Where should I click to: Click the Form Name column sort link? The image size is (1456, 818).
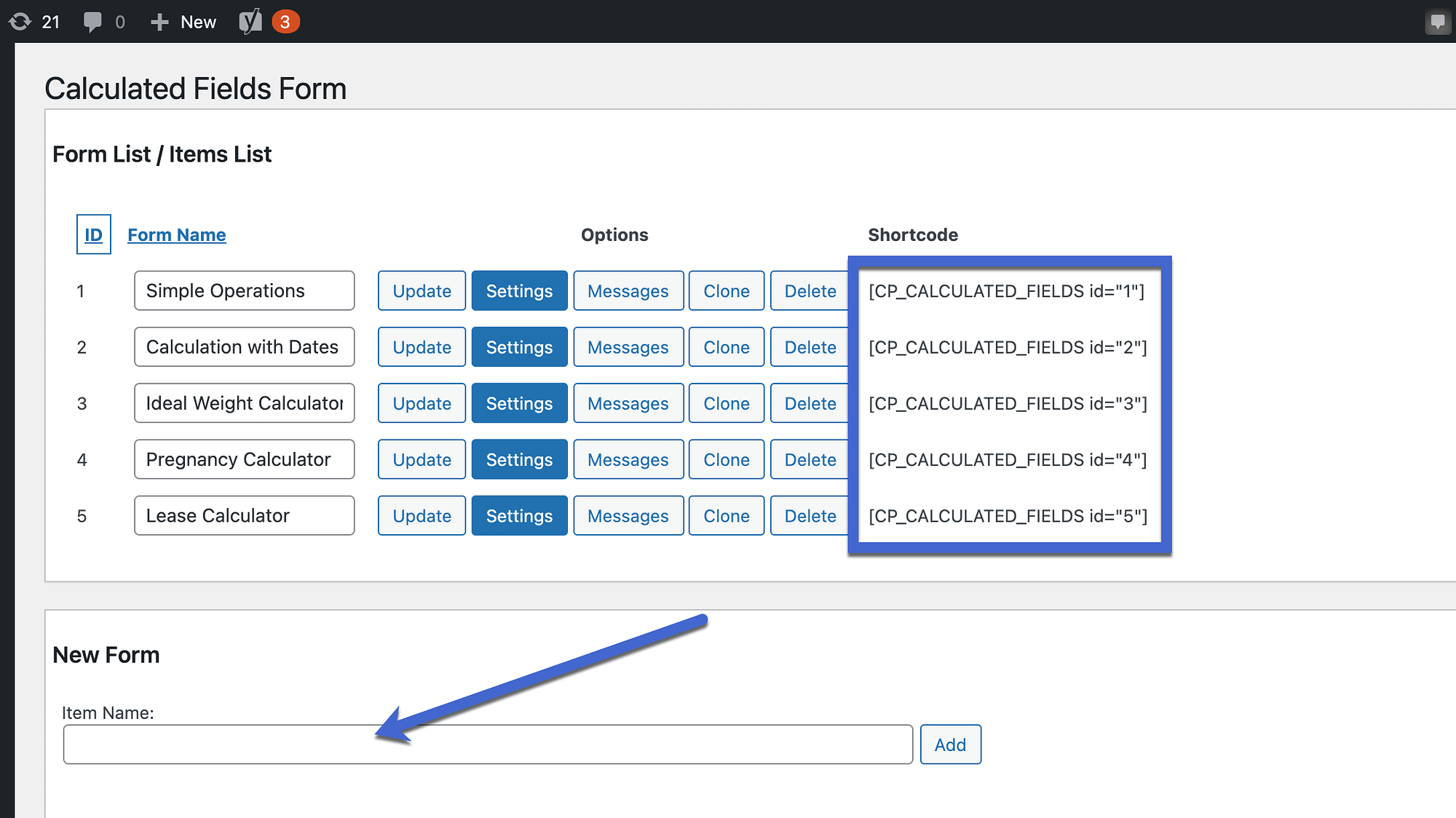click(x=176, y=234)
